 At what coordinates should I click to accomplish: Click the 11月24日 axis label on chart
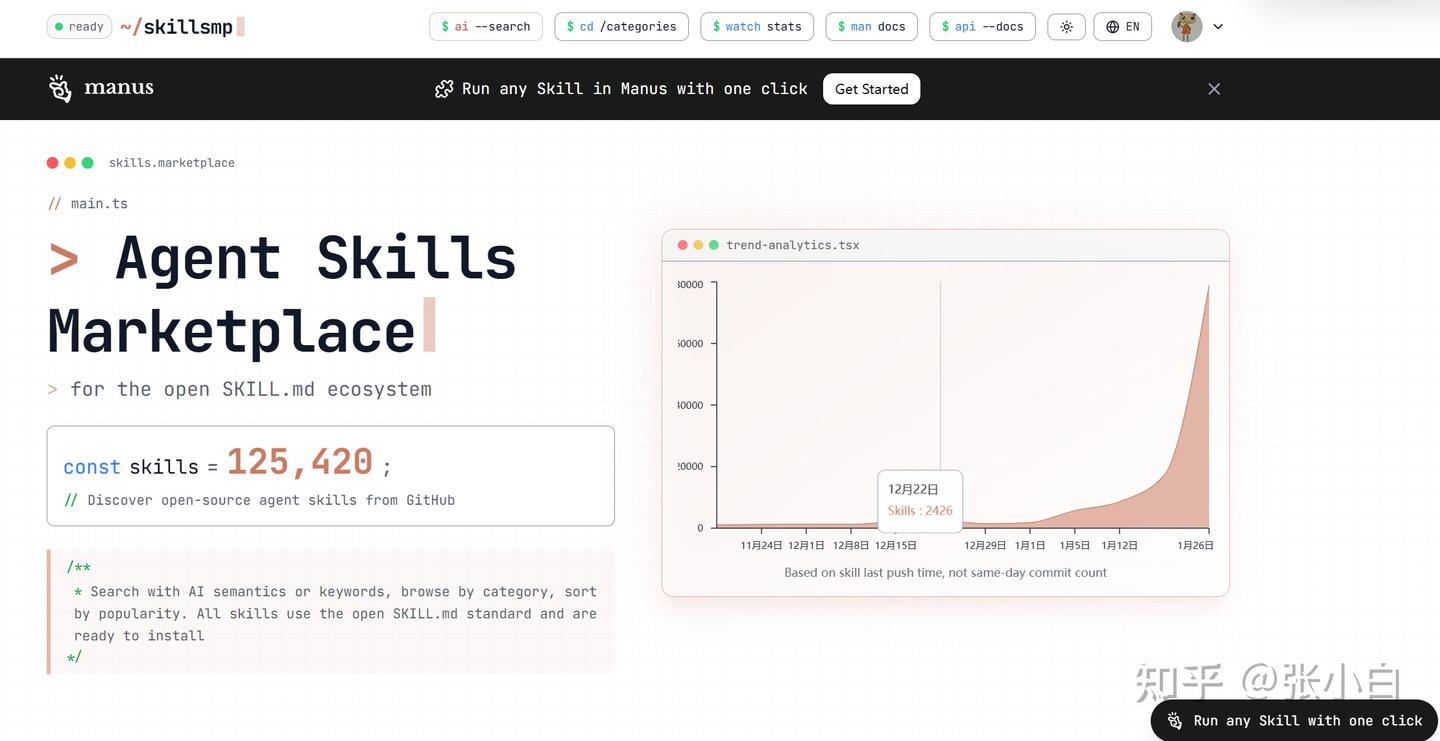761,545
